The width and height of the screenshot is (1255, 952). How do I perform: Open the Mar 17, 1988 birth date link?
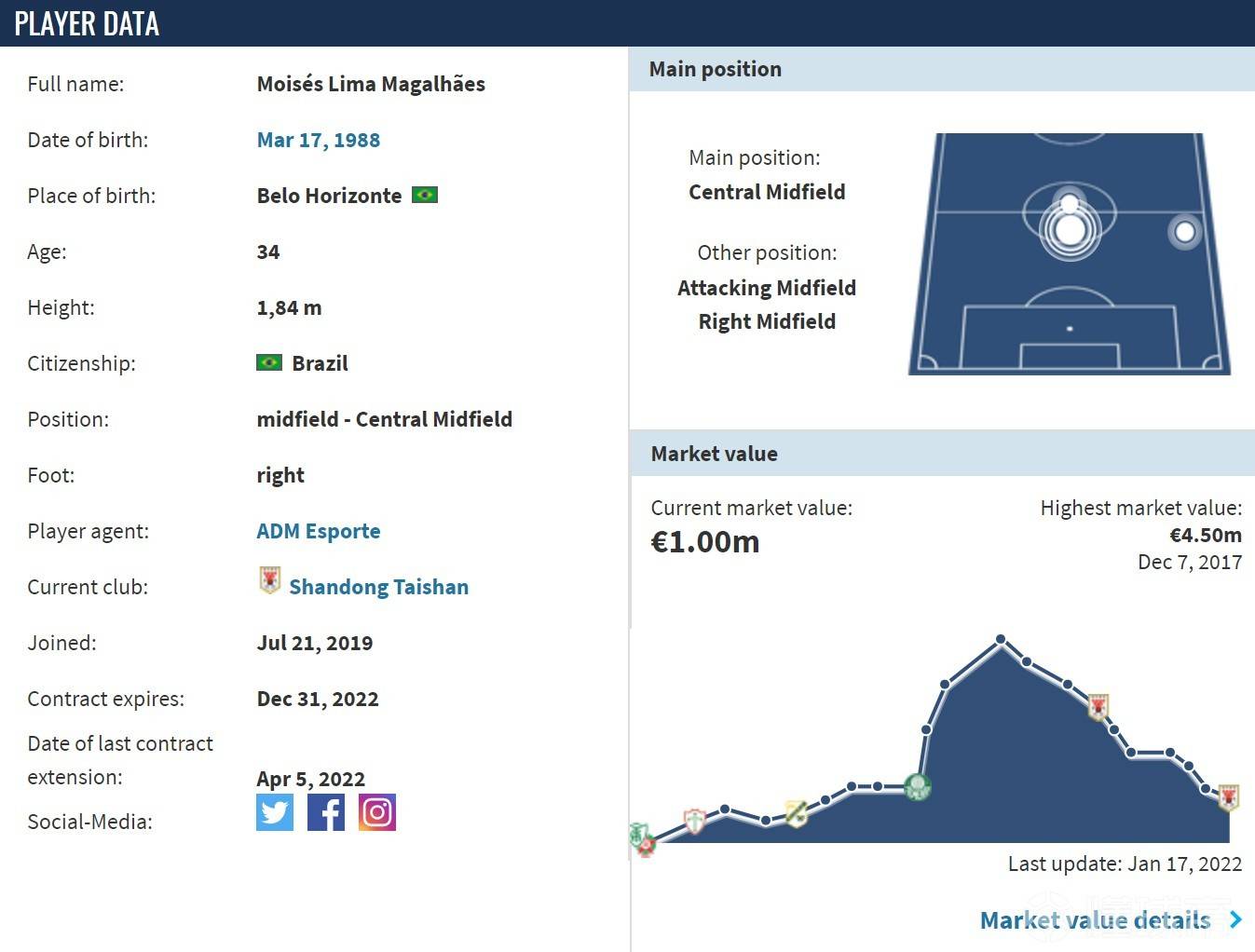[319, 140]
